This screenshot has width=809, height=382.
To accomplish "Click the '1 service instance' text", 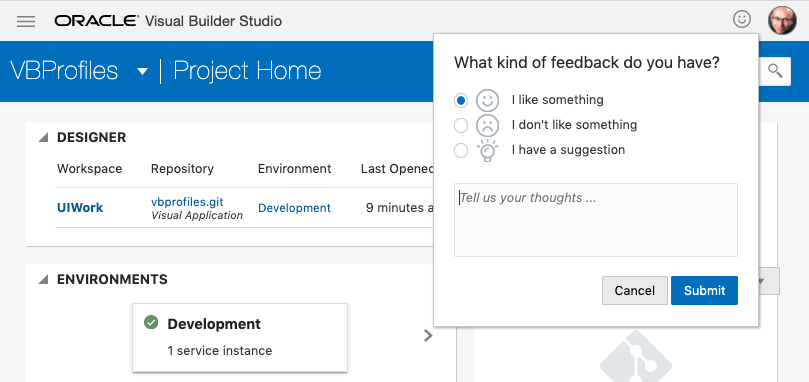I will pyautogui.click(x=219, y=351).
